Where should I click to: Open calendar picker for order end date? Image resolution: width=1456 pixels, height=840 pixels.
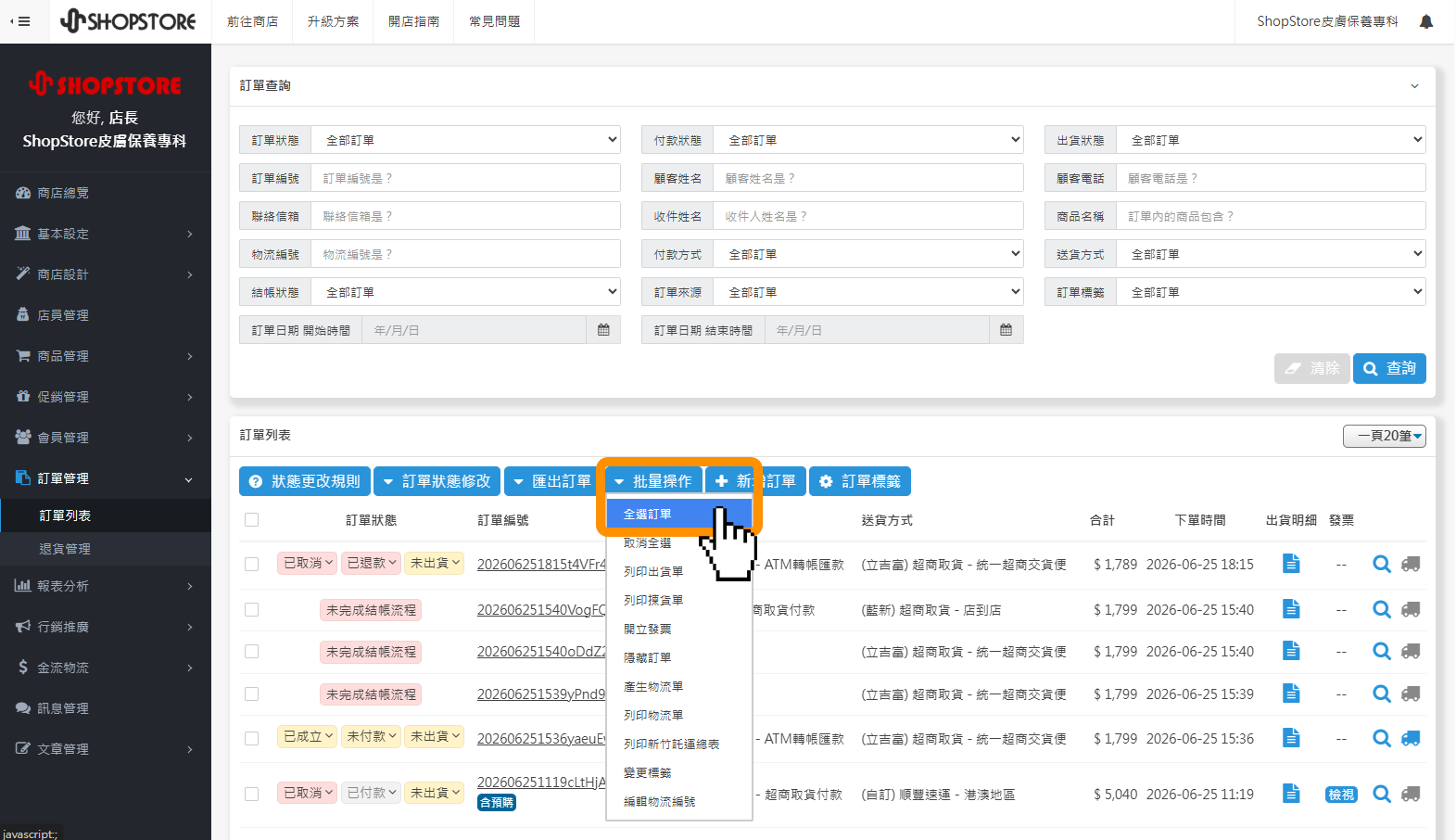click(1006, 330)
